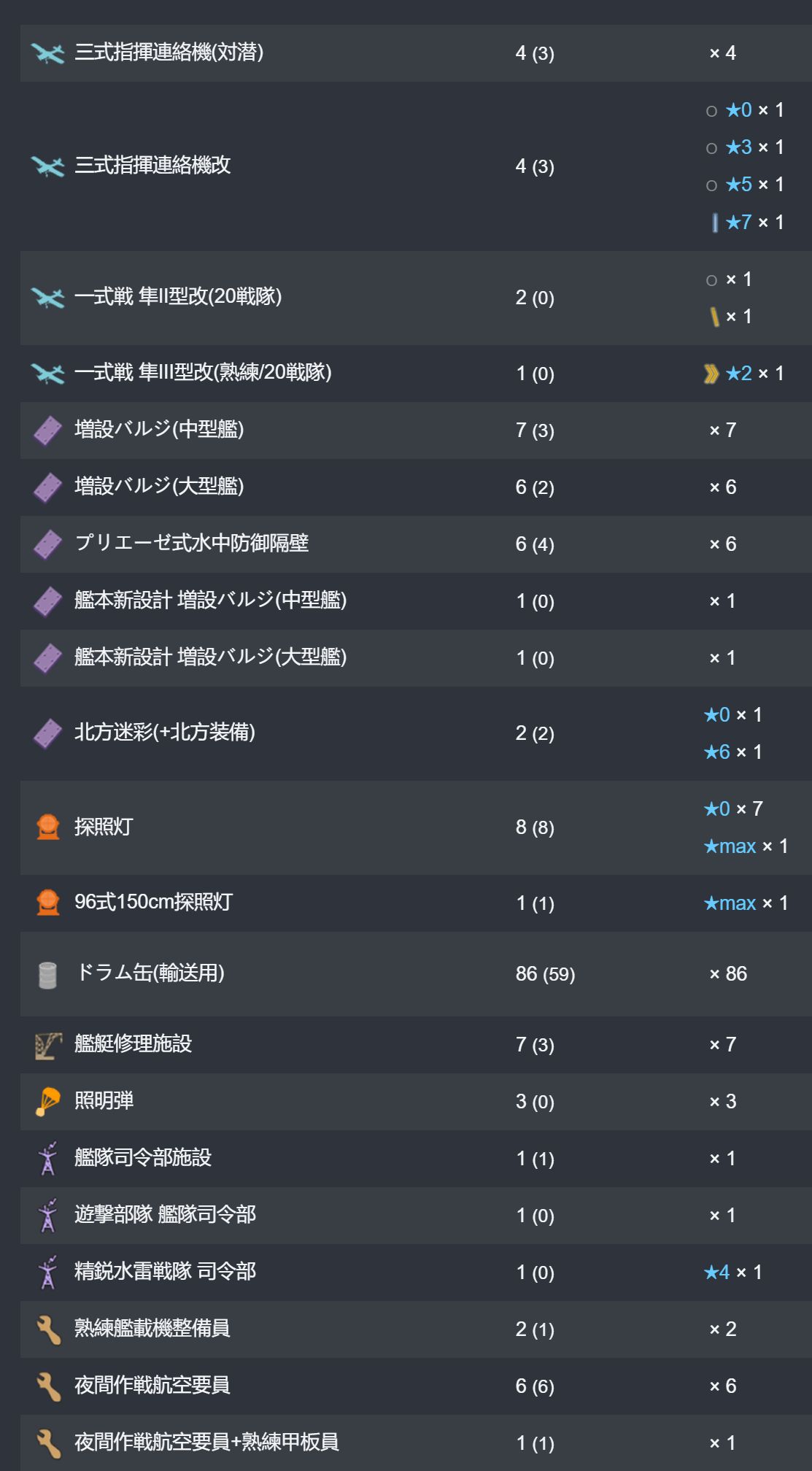
Task: Click the 86 (59) drum count
Action: [x=545, y=974]
